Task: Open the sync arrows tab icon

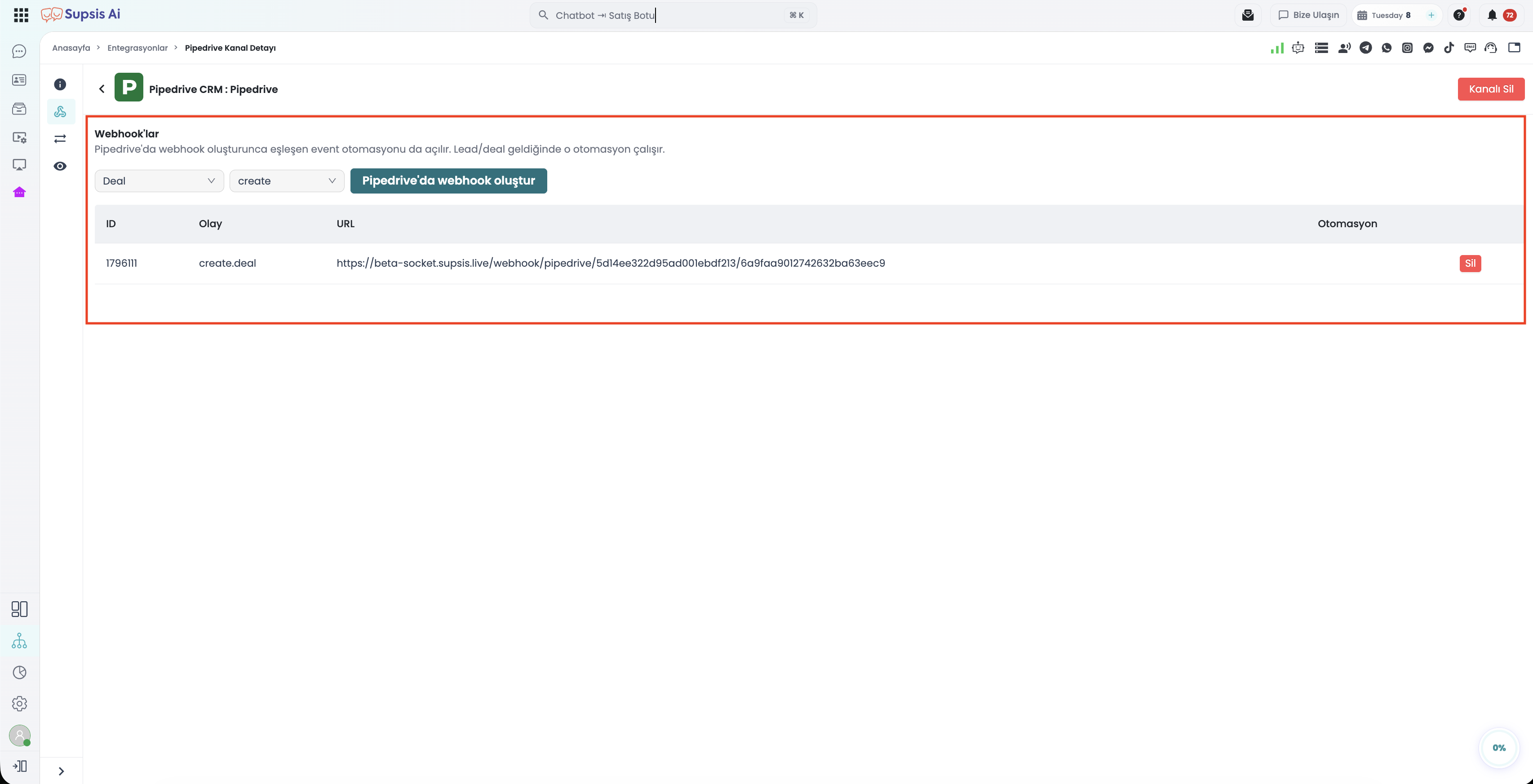Action: tap(60, 139)
